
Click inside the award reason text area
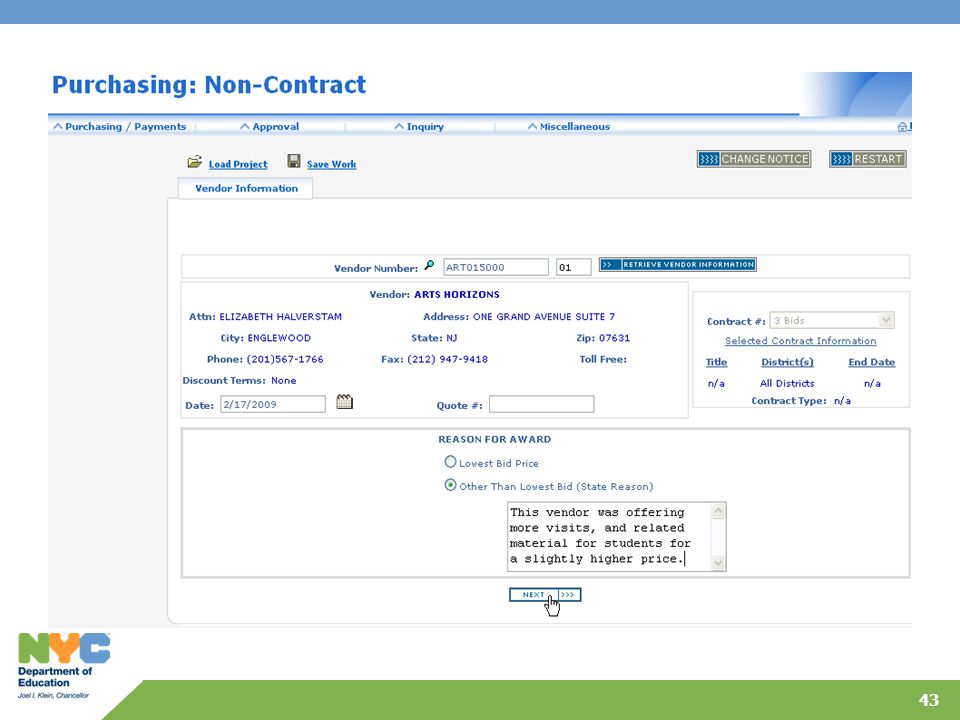609,536
